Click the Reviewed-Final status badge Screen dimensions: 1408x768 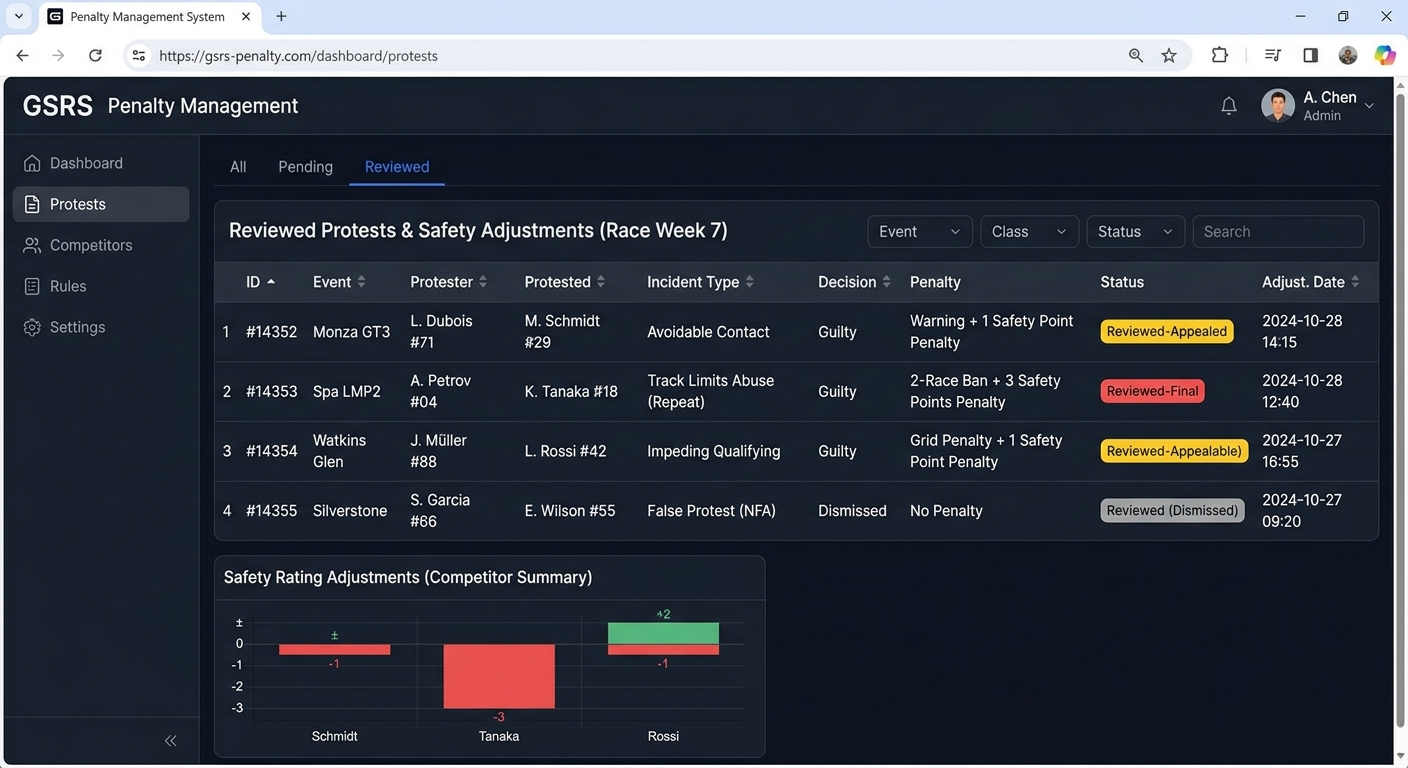(1153, 391)
